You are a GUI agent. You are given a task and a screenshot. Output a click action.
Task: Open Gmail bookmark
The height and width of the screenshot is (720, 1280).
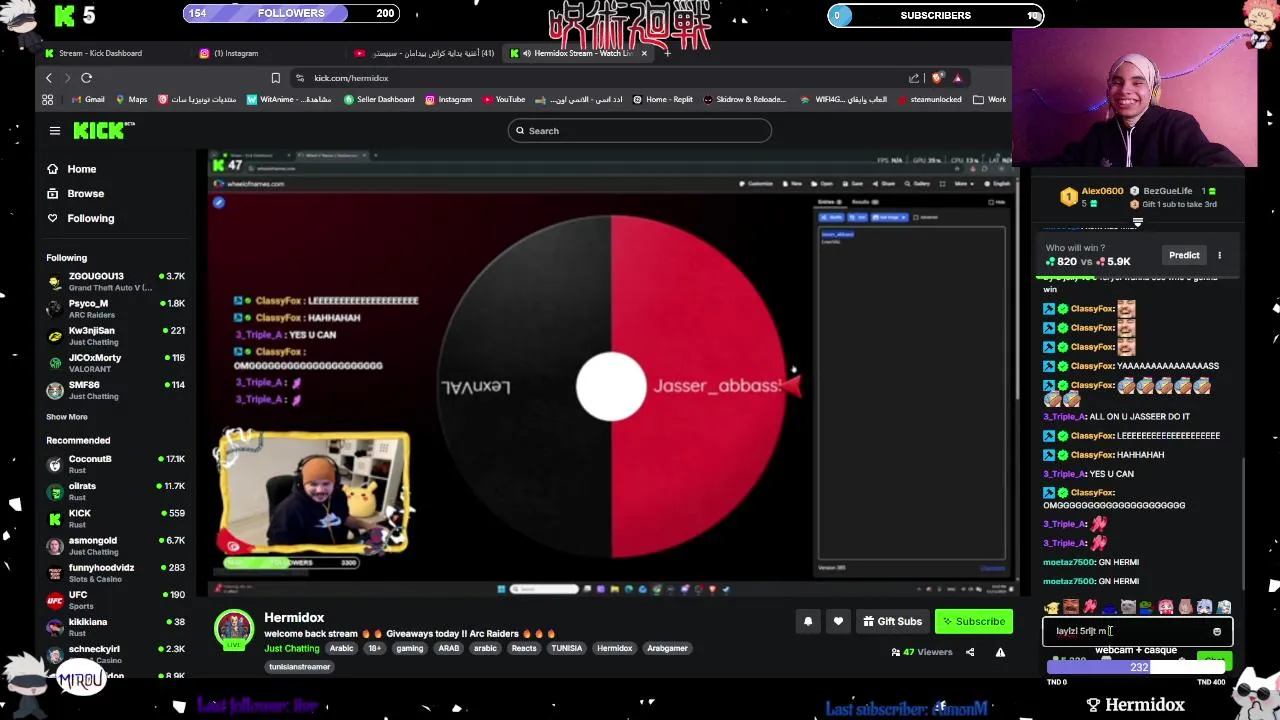pyautogui.click(x=88, y=99)
